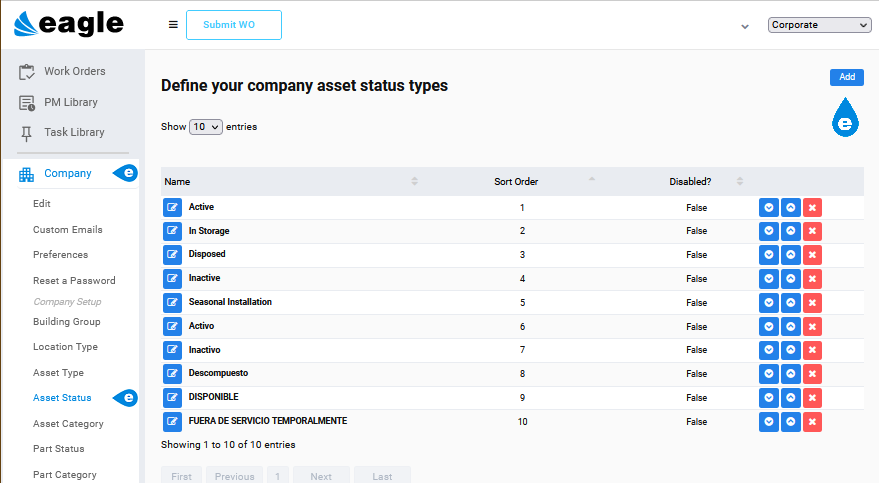Image resolution: width=879 pixels, height=483 pixels.
Task: Click the blue droplet help icon
Action: point(845,118)
